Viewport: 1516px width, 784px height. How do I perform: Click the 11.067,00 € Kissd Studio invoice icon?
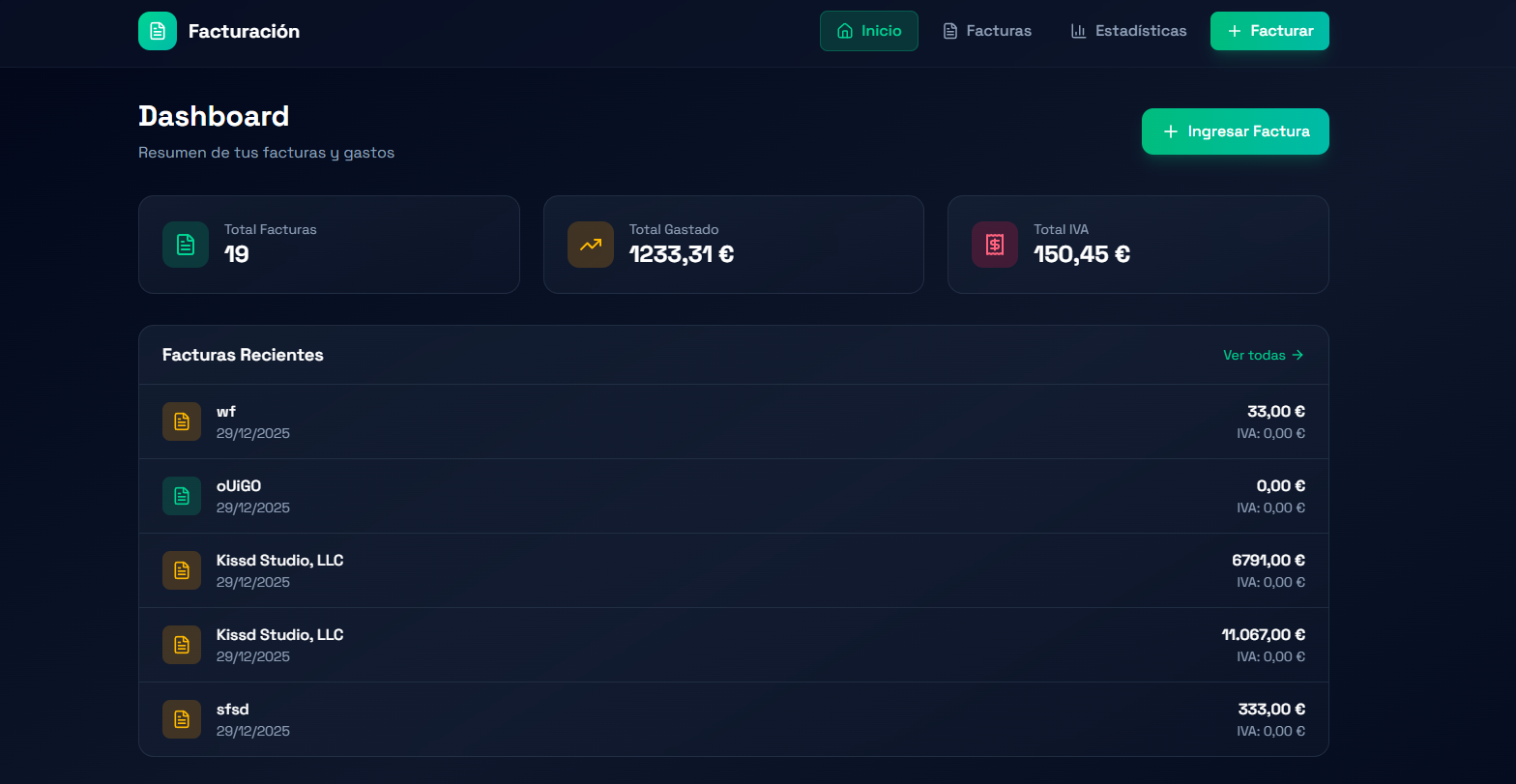point(182,645)
